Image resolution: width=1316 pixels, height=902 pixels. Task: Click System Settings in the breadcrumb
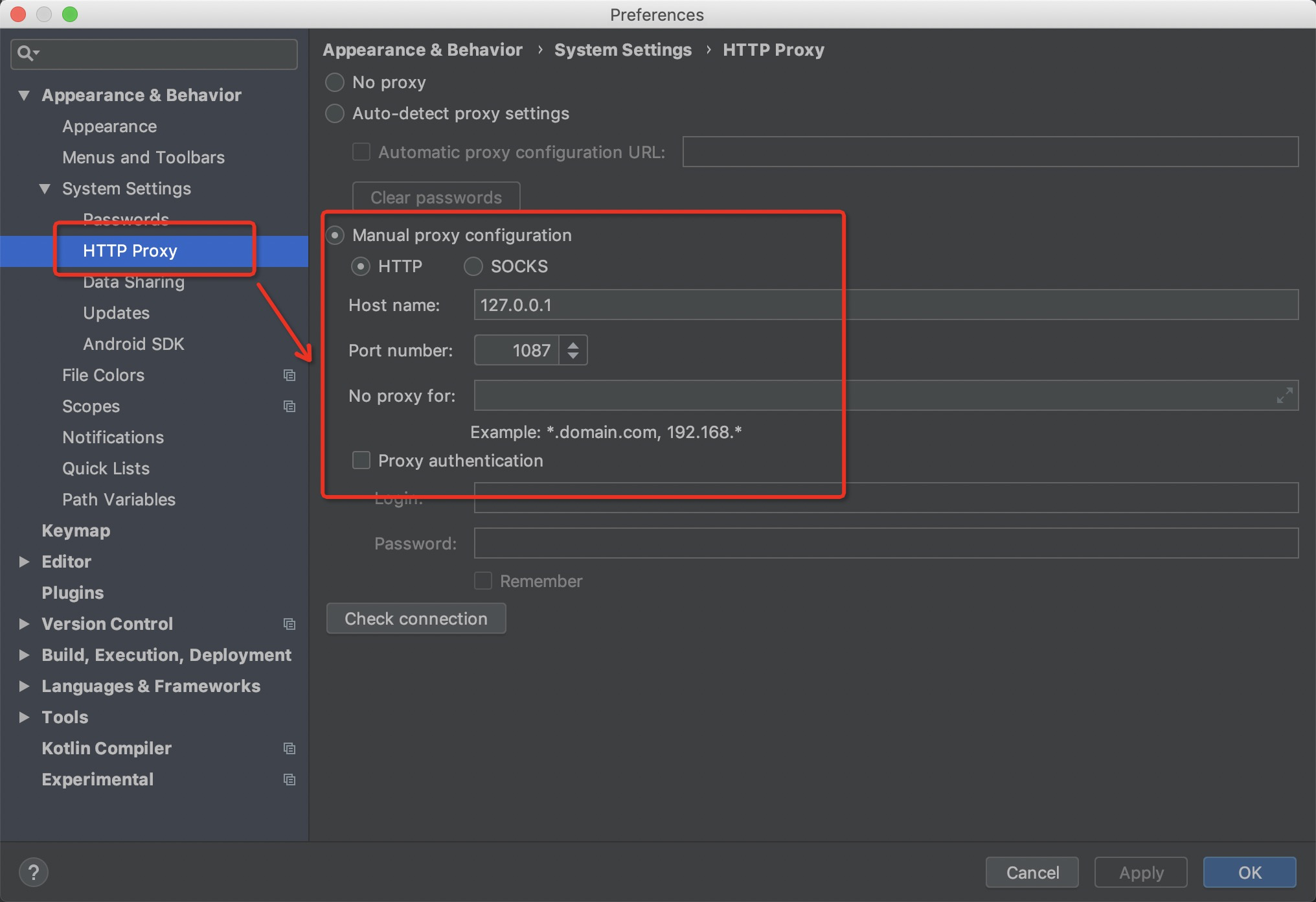click(623, 50)
